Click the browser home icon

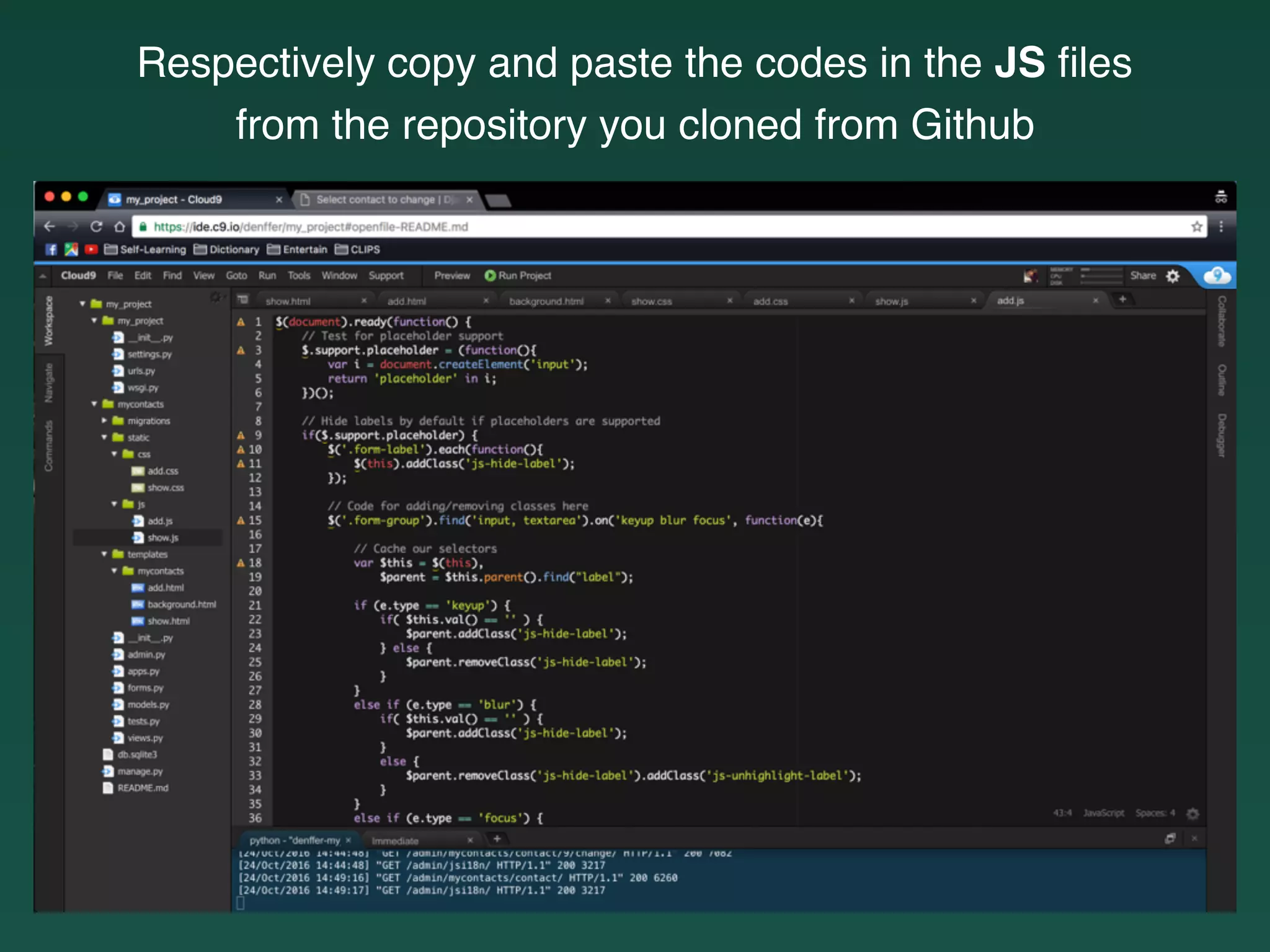coord(120,227)
